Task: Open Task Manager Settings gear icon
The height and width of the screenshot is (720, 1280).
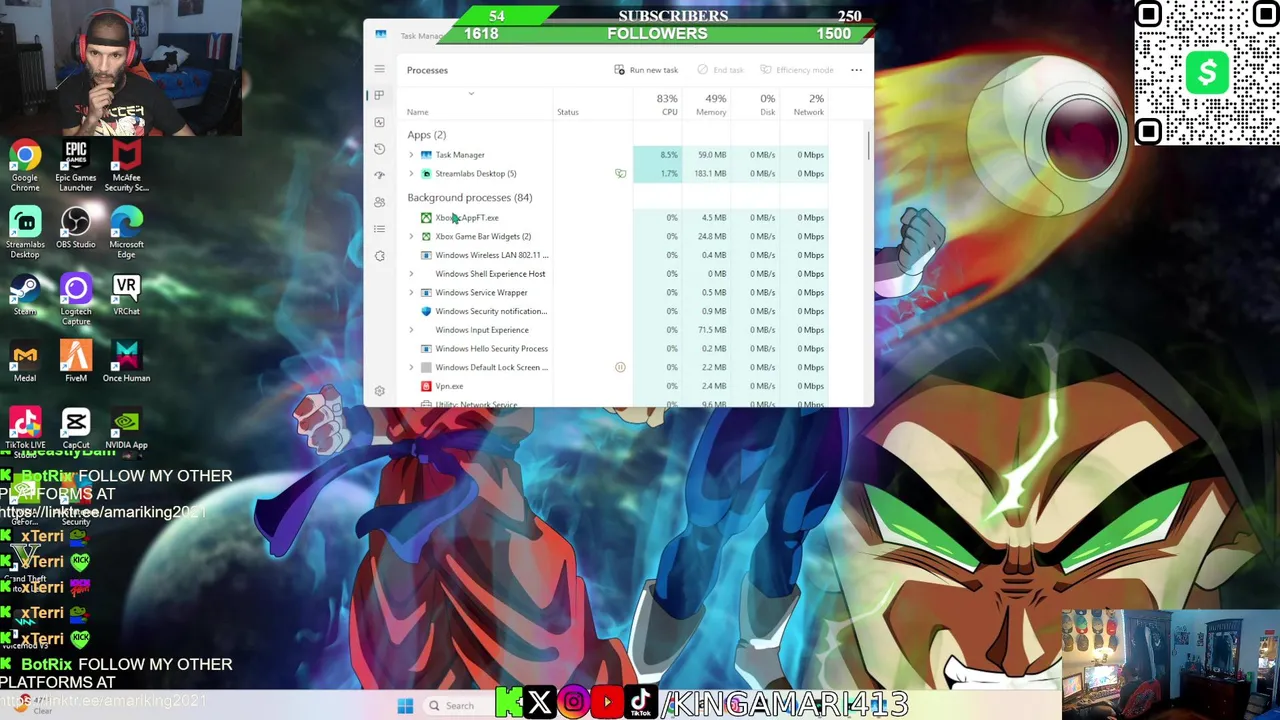Action: pyautogui.click(x=379, y=391)
